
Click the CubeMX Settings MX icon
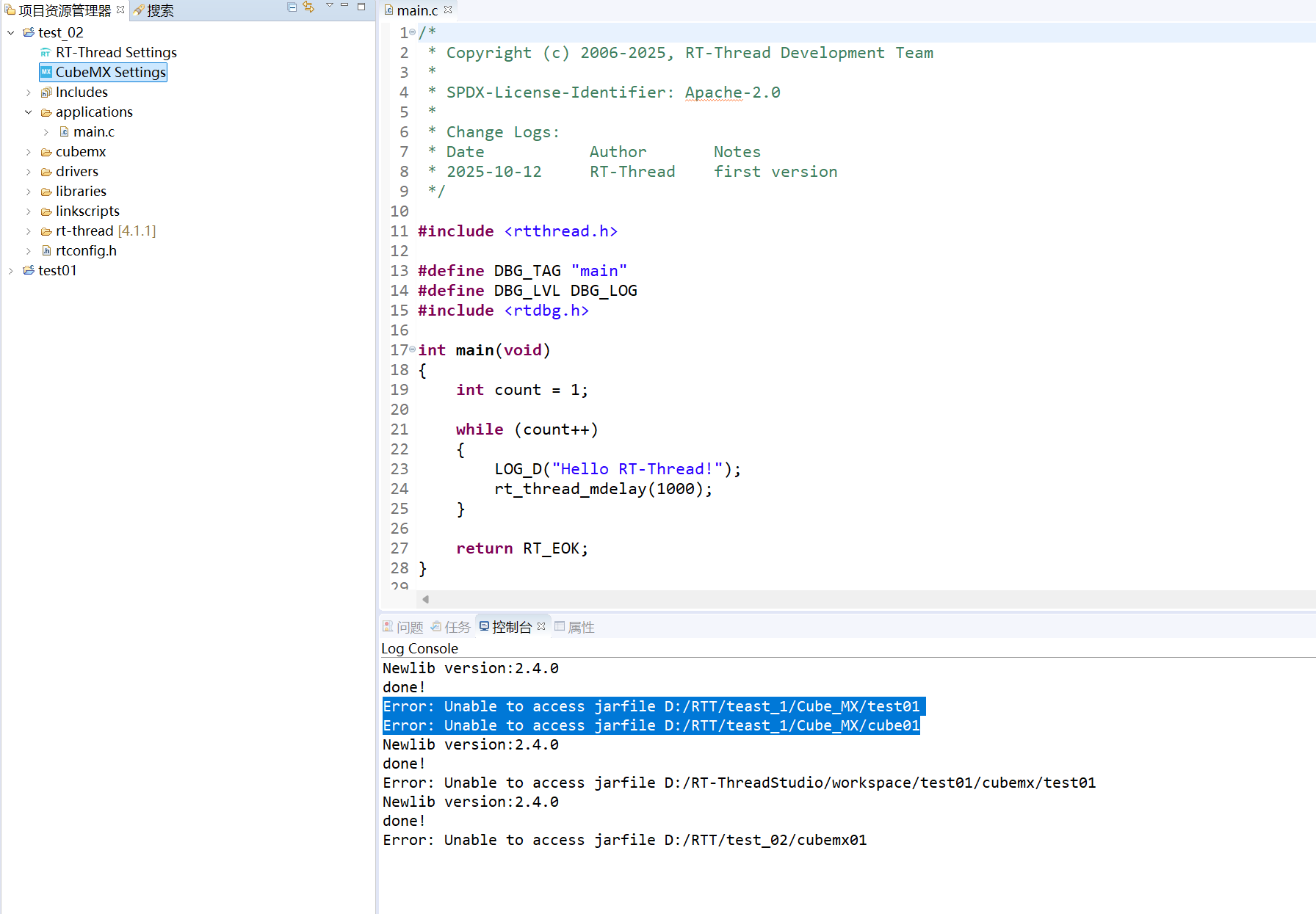(x=46, y=72)
